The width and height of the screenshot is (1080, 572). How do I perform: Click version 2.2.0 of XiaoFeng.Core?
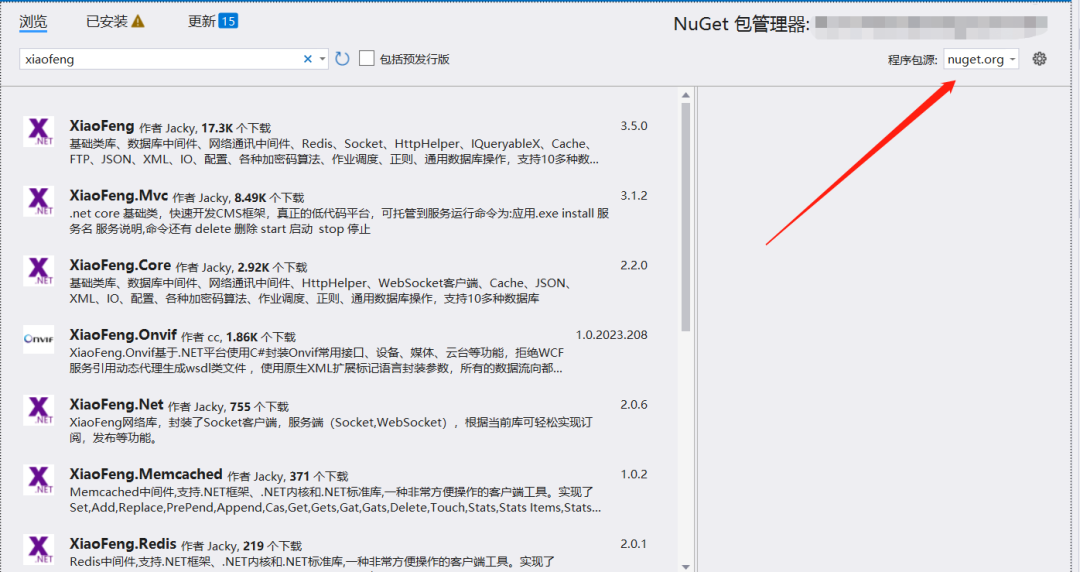point(634,265)
